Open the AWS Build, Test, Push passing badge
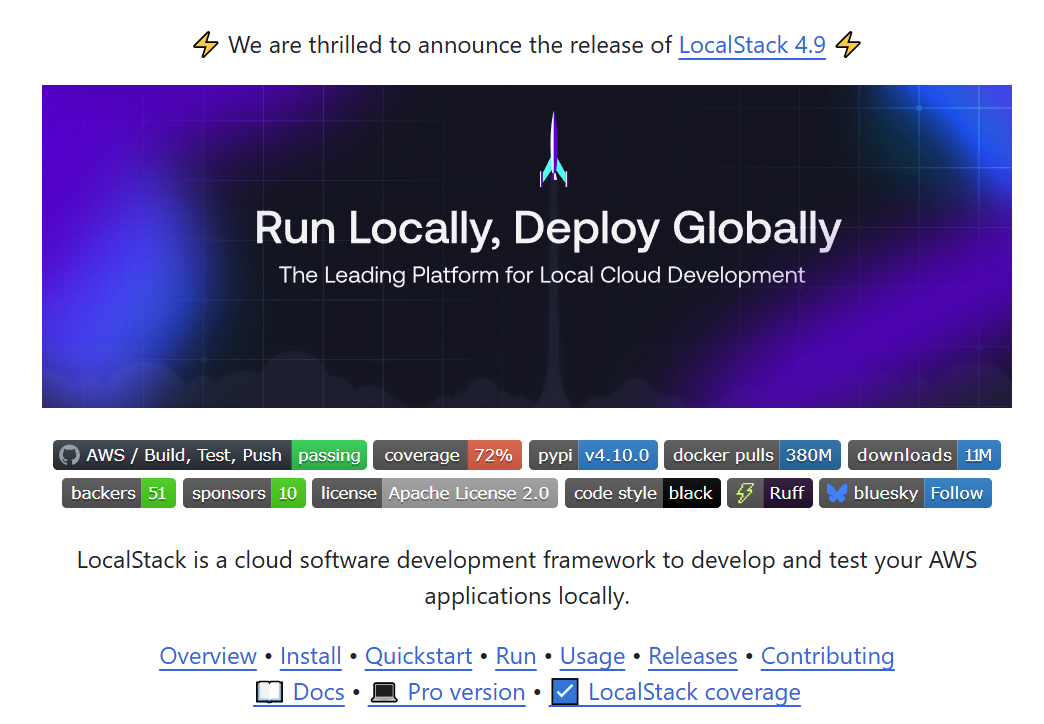Viewport: 1044px width, 724px height. pyautogui.click(x=210, y=455)
